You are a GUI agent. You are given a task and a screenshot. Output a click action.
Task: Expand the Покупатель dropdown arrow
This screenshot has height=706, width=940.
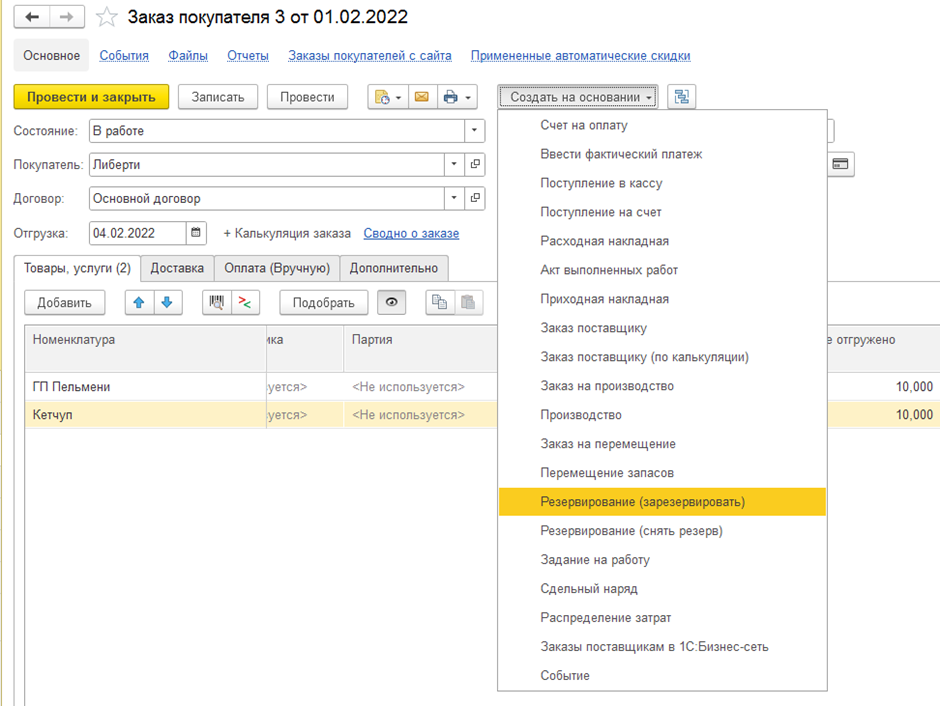[454, 164]
